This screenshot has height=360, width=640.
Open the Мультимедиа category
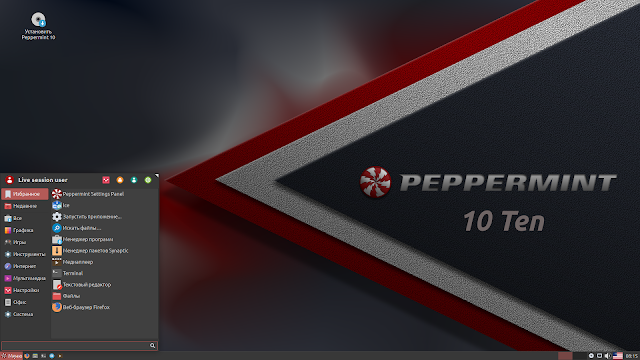pos(25,278)
